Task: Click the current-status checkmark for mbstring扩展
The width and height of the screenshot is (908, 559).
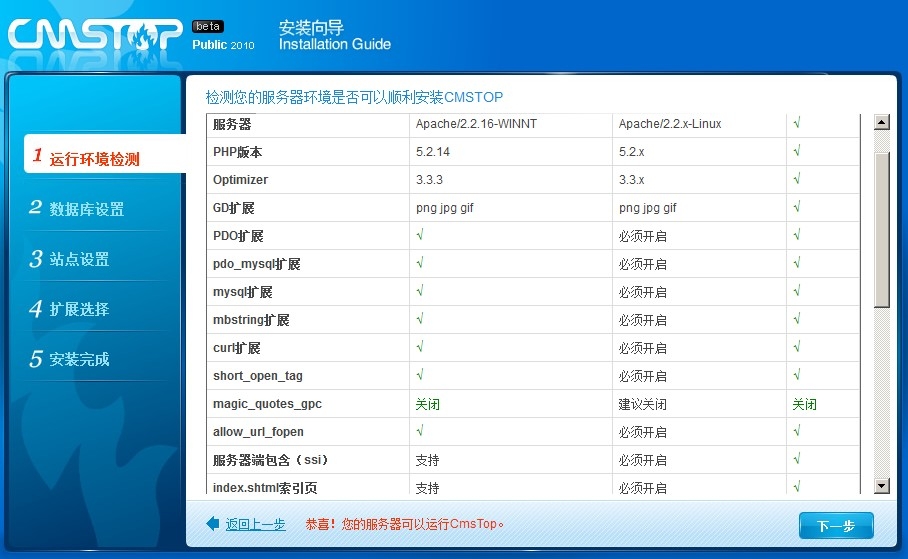Action: pos(420,319)
